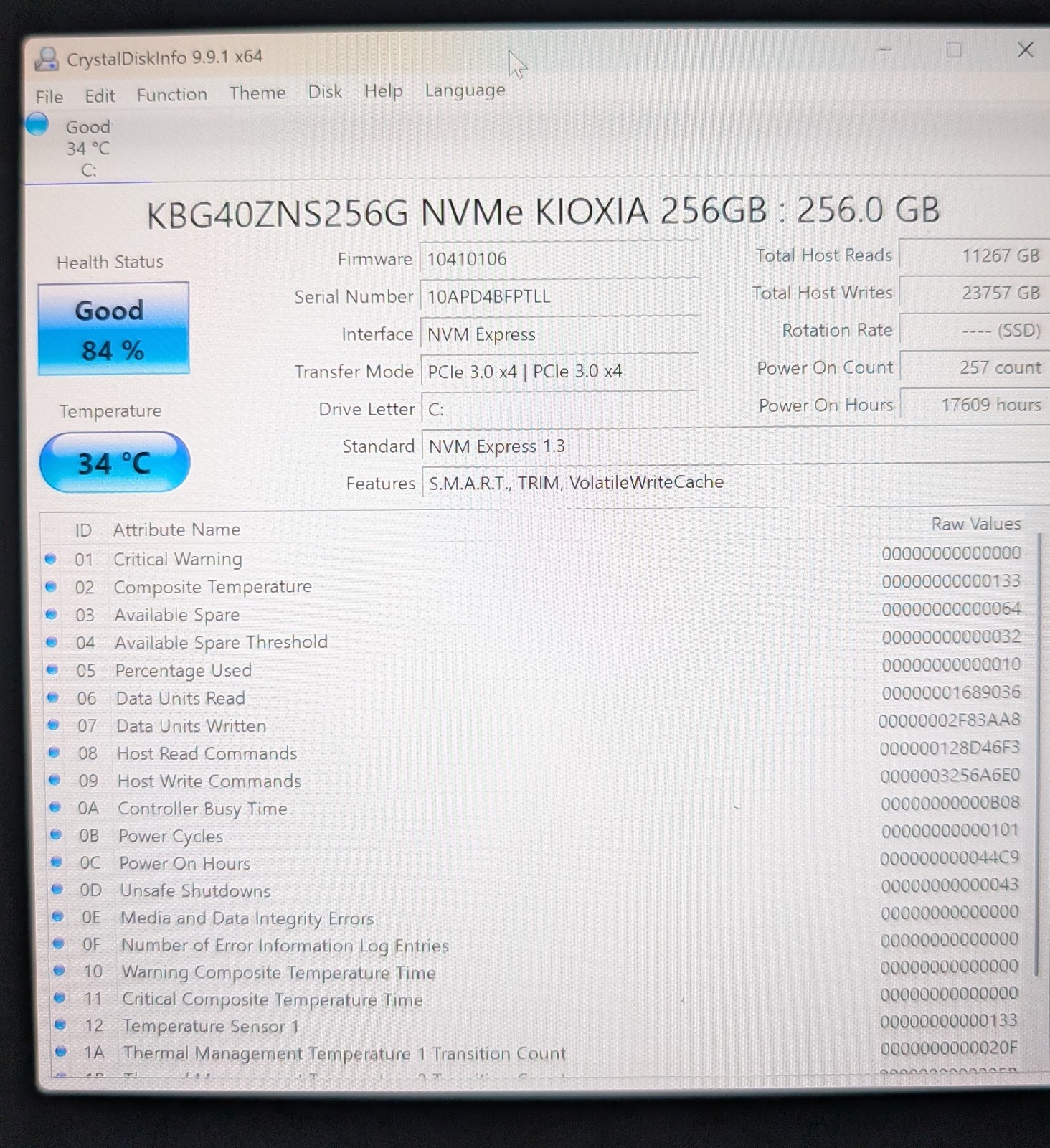Viewport: 1050px width, 1148px height.
Task: Click the status dot for Percentage Used
Action: click(x=52, y=669)
